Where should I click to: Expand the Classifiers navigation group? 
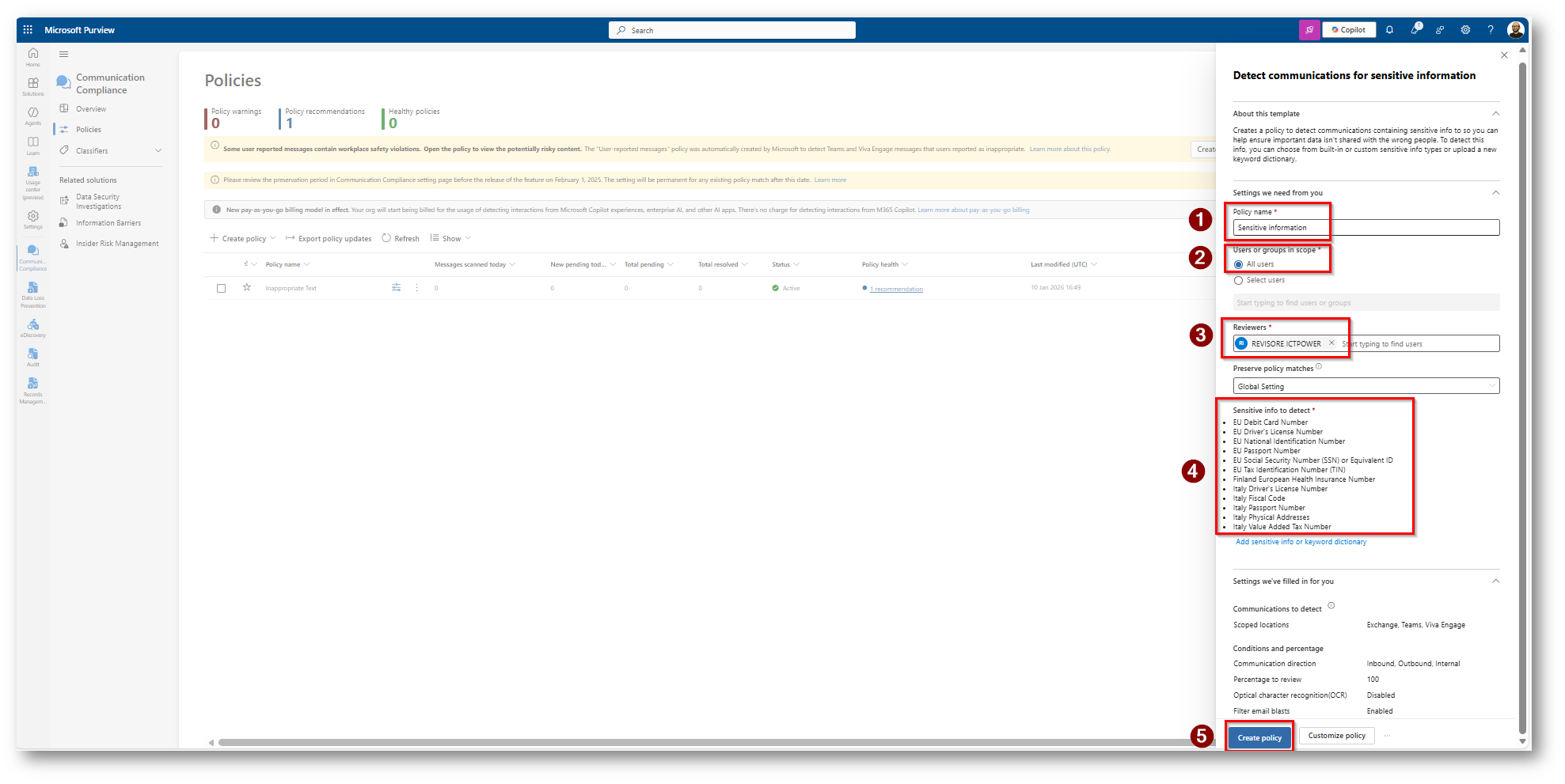point(158,150)
